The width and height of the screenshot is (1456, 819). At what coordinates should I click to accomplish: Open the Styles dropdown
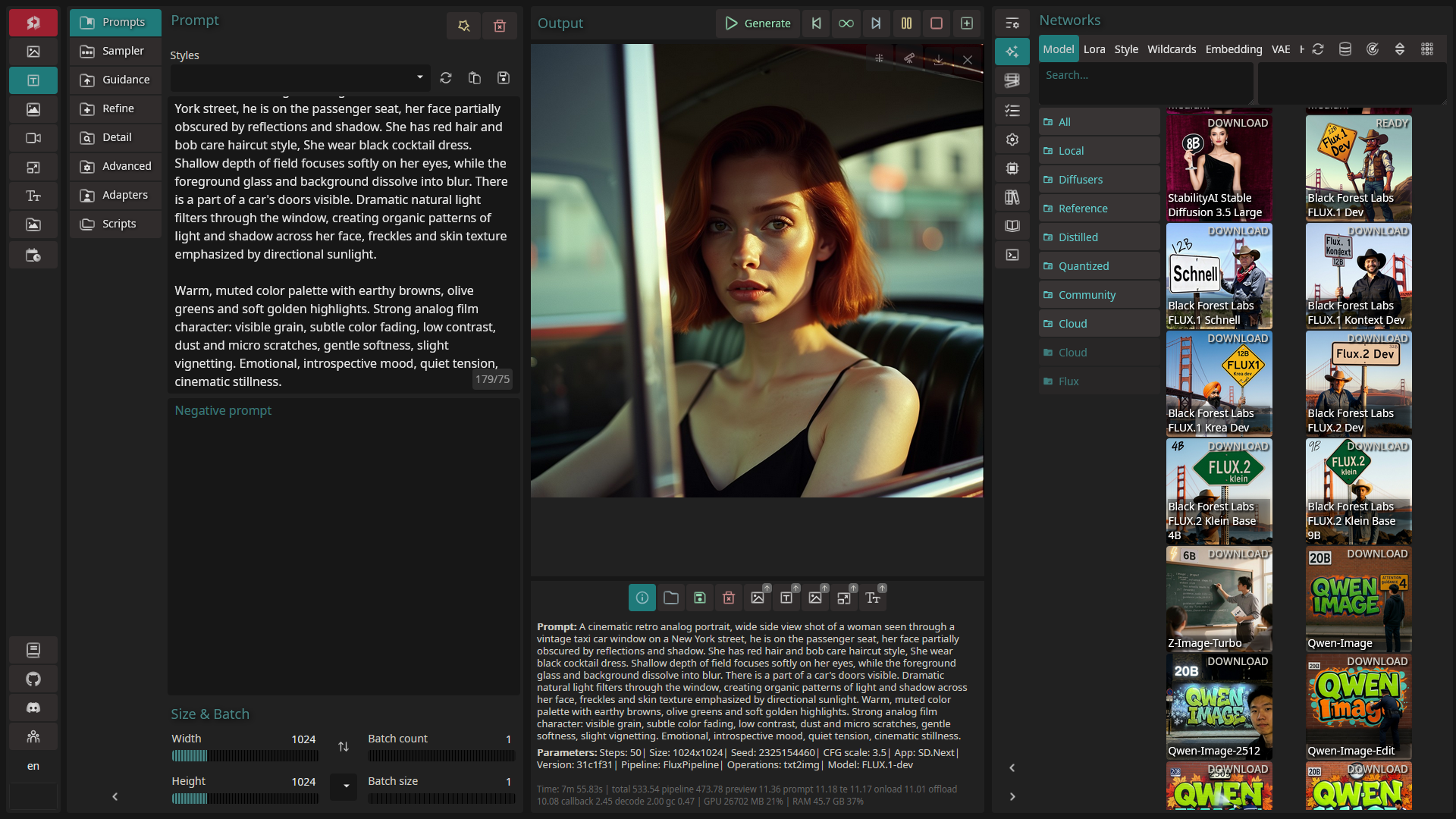coord(300,77)
